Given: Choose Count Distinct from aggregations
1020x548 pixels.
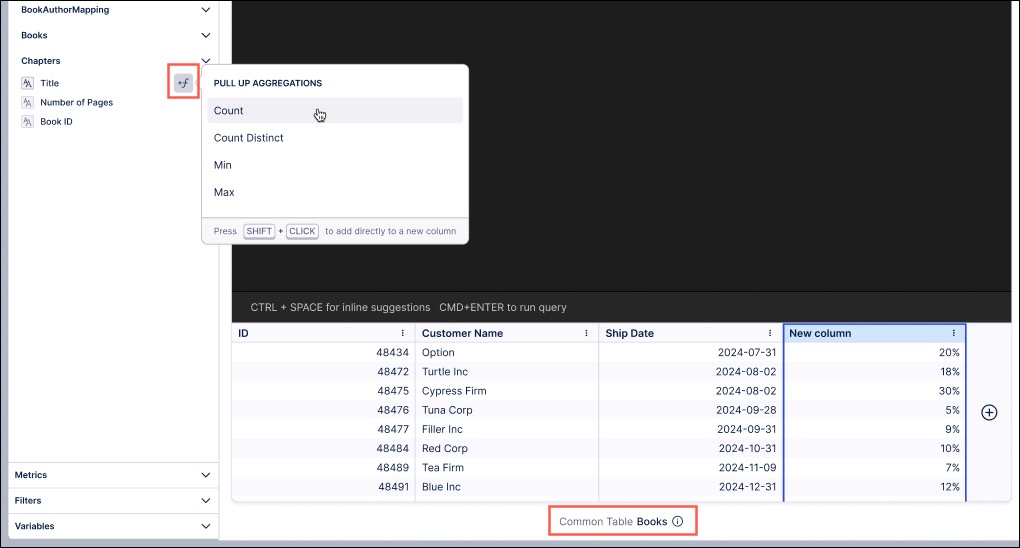Looking at the screenshot, I should point(249,138).
